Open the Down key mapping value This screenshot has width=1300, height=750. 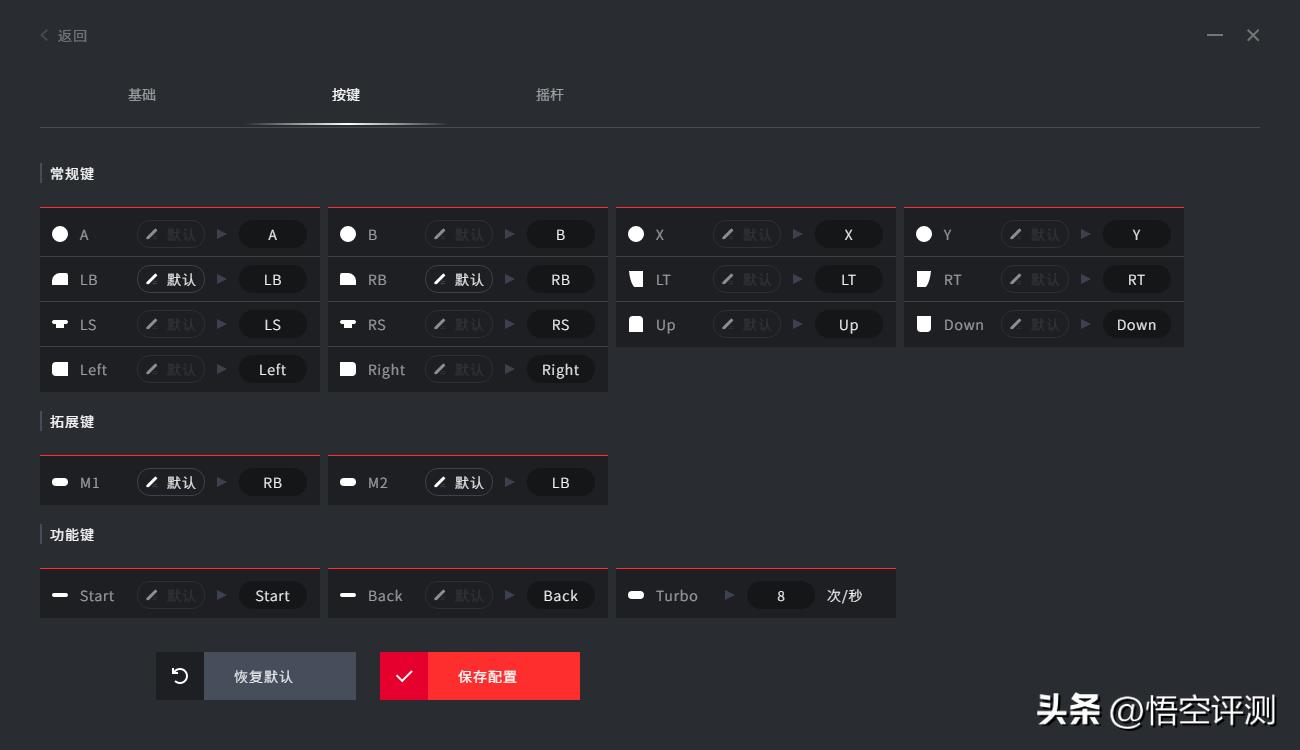point(1136,325)
